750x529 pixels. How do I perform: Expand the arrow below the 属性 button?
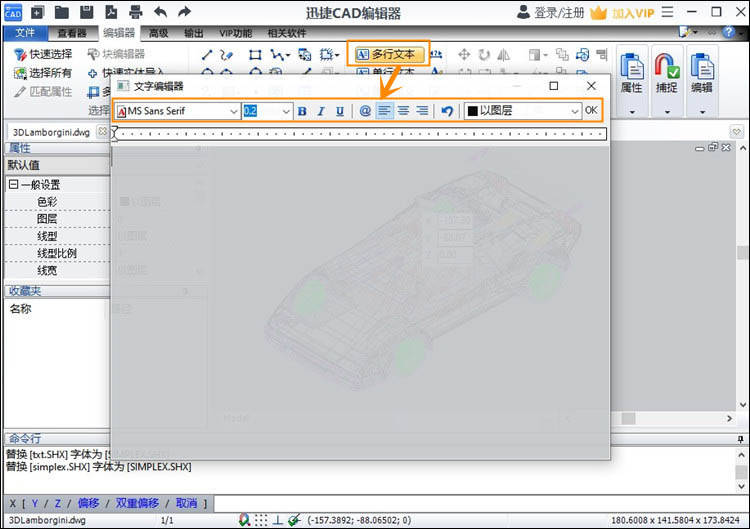coord(632,112)
